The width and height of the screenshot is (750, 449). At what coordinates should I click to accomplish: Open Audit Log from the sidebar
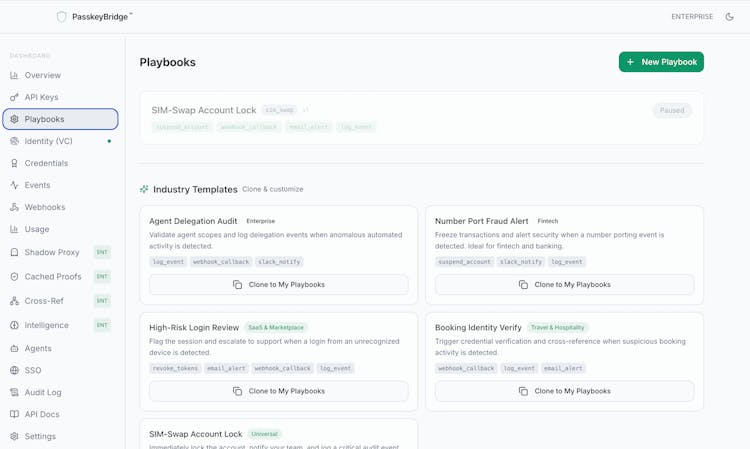(43, 392)
